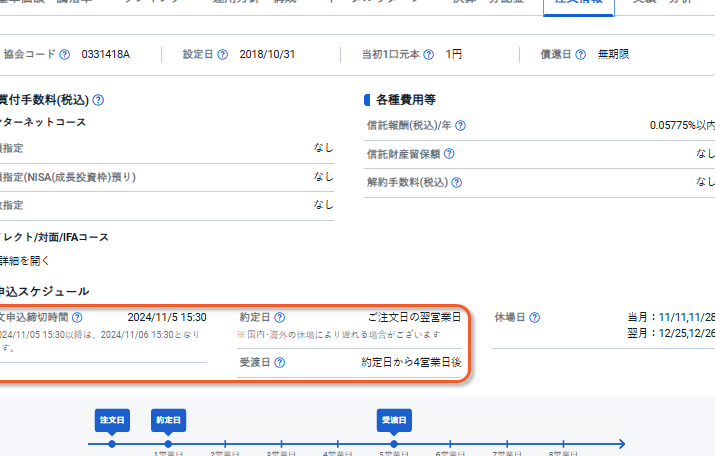This screenshot has height=456, width=715.
Task: Open help icon next to 信託報酬(税込)/年
Action: pos(461,125)
